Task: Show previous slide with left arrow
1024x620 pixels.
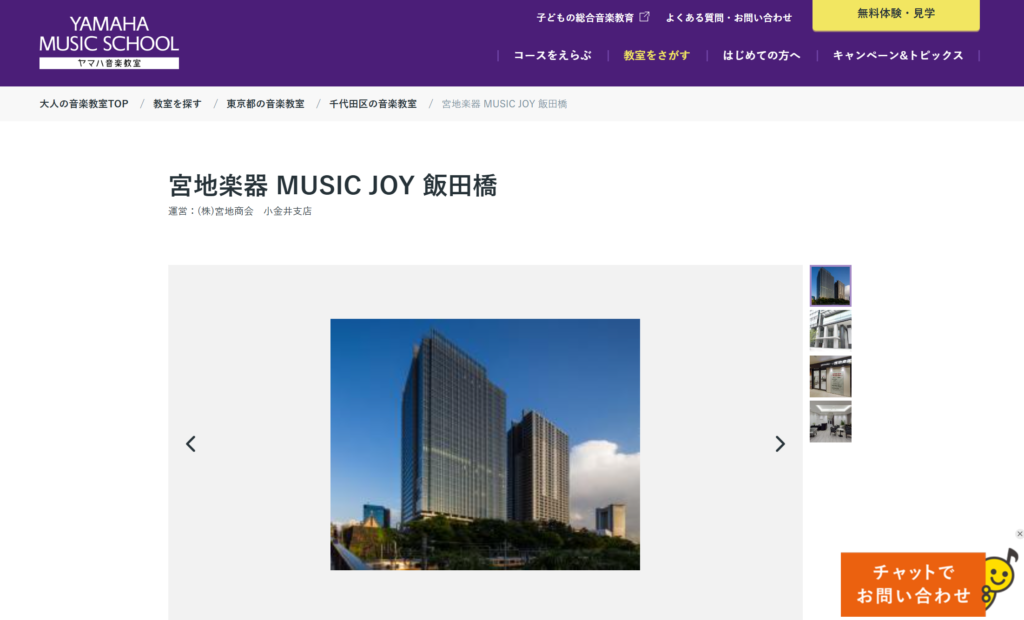Action: point(191,444)
